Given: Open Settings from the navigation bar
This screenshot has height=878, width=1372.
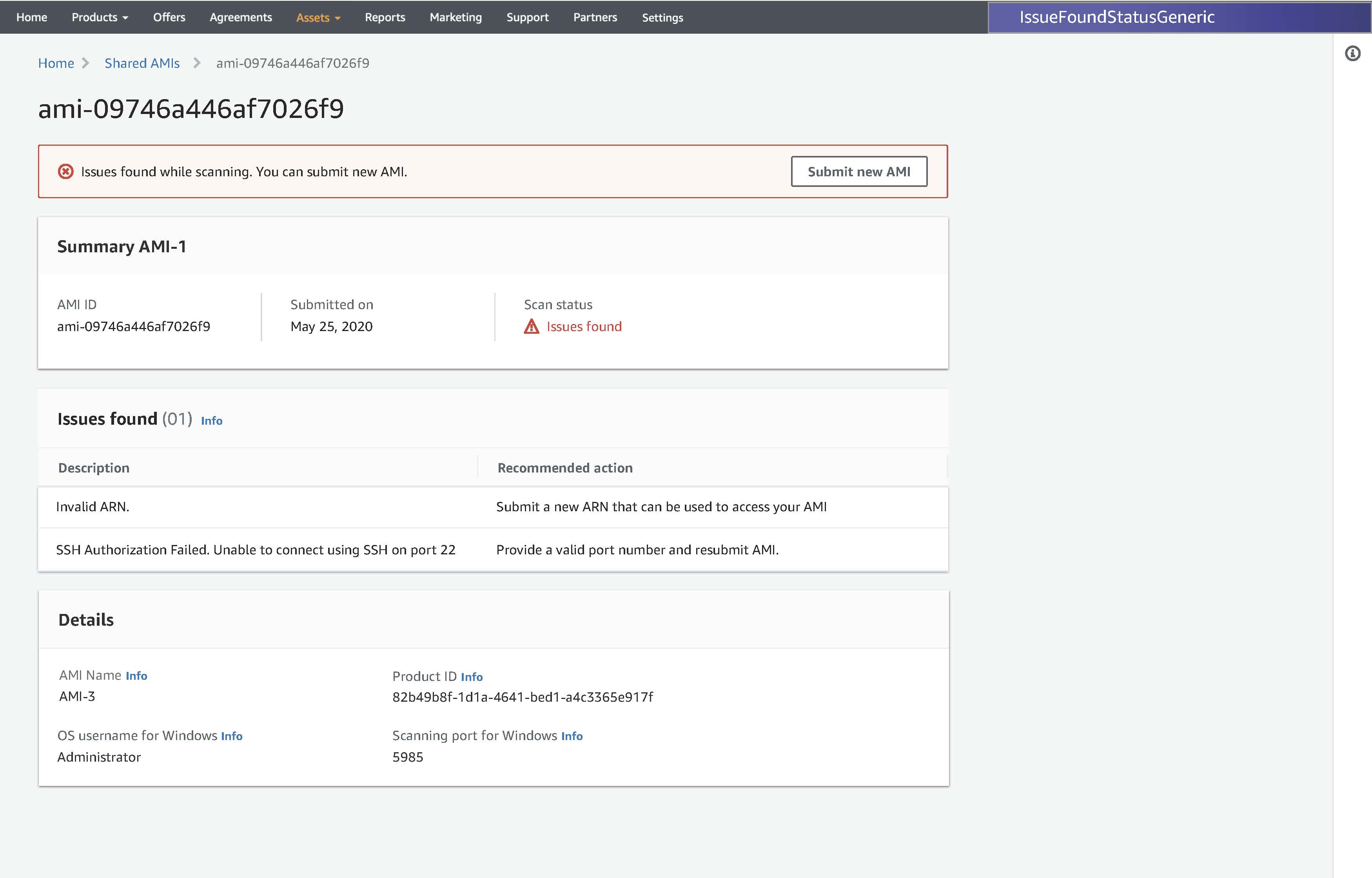Looking at the screenshot, I should point(662,17).
